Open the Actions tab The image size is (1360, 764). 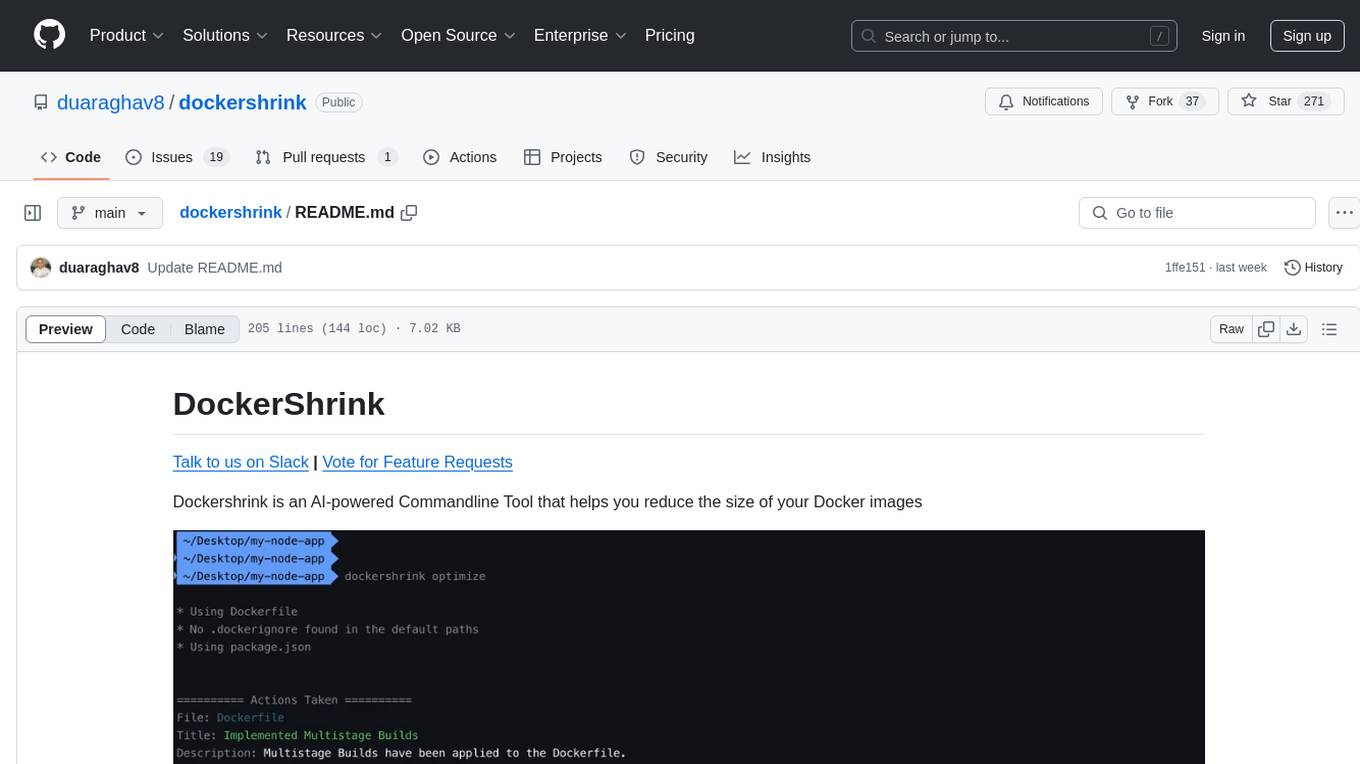pos(460,157)
